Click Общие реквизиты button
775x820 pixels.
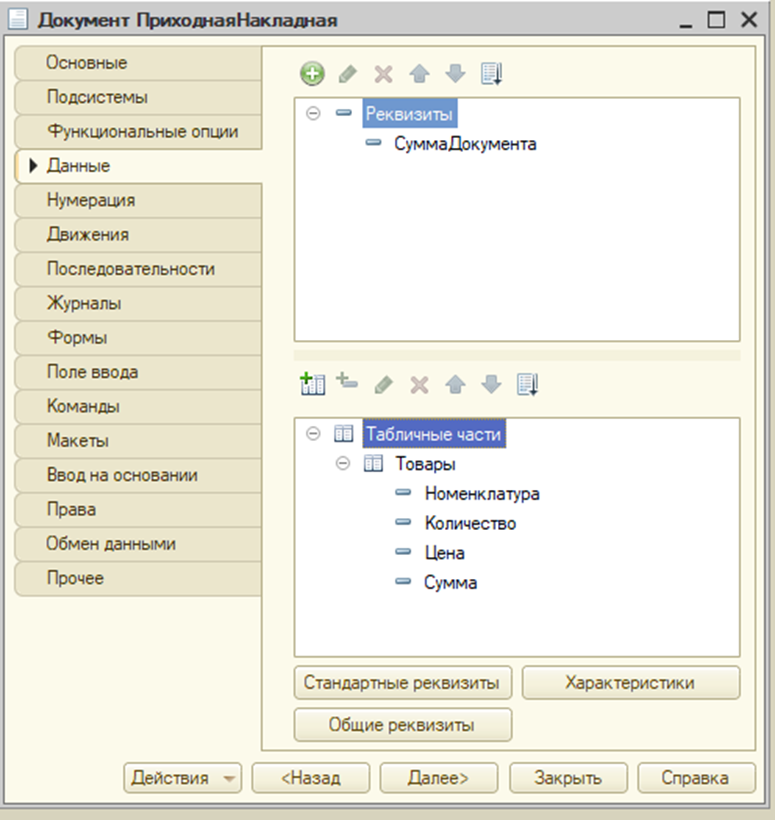click(403, 725)
